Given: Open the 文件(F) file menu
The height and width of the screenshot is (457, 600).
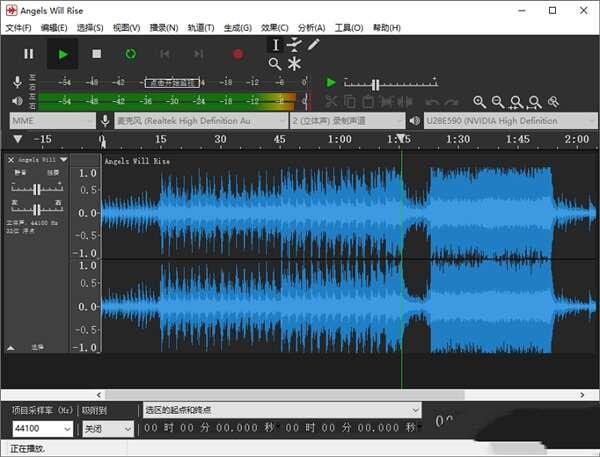Looking at the screenshot, I should click(x=19, y=28).
